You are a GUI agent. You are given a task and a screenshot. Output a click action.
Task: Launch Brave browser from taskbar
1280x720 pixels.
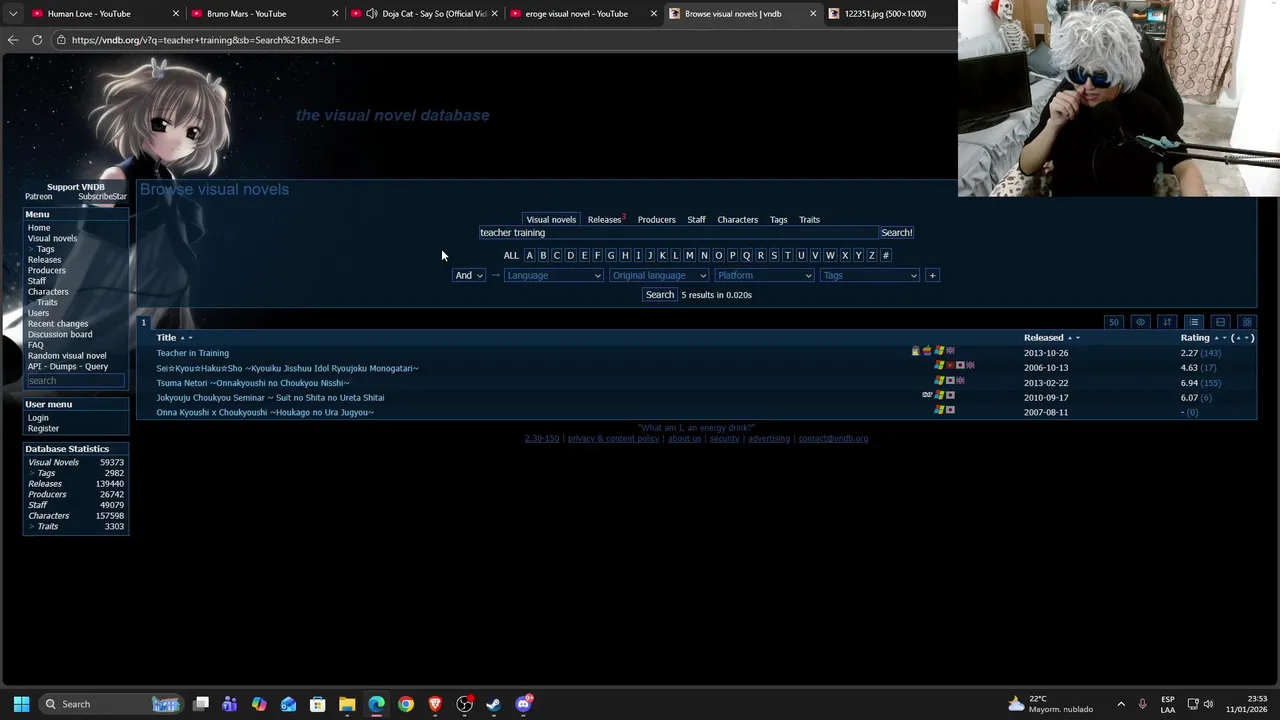click(x=435, y=704)
